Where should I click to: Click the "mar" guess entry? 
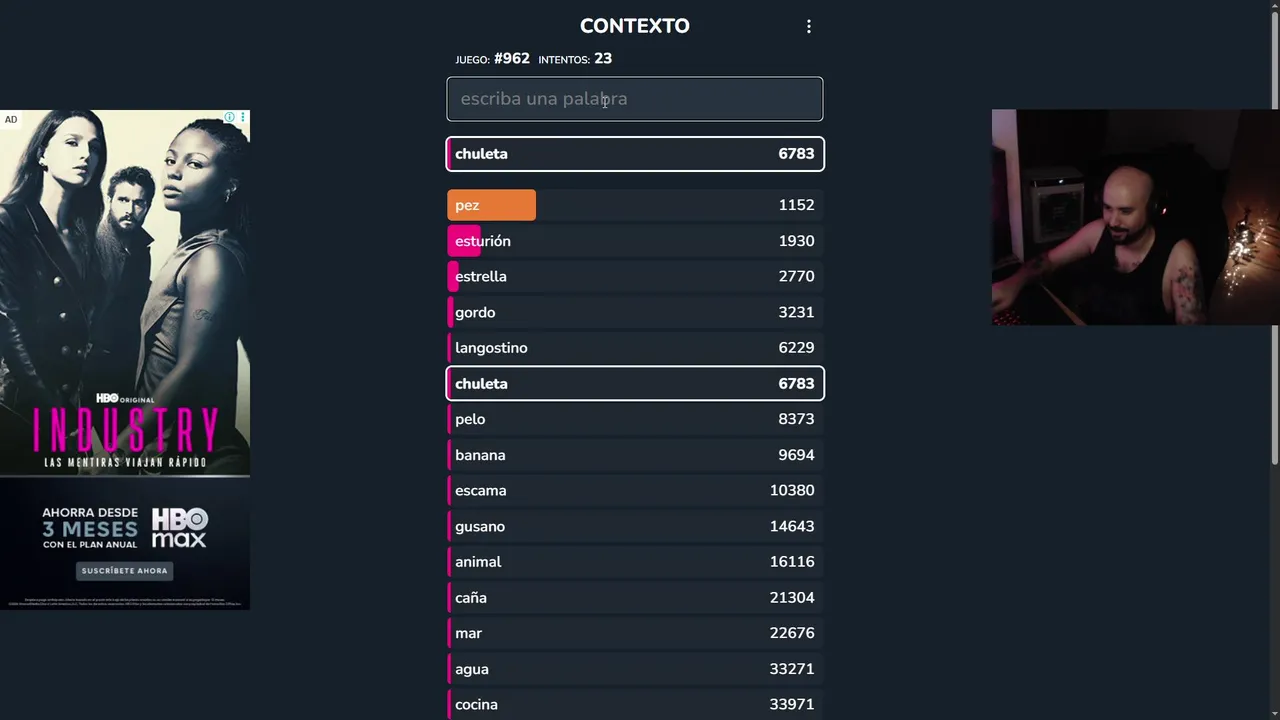click(x=634, y=633)
